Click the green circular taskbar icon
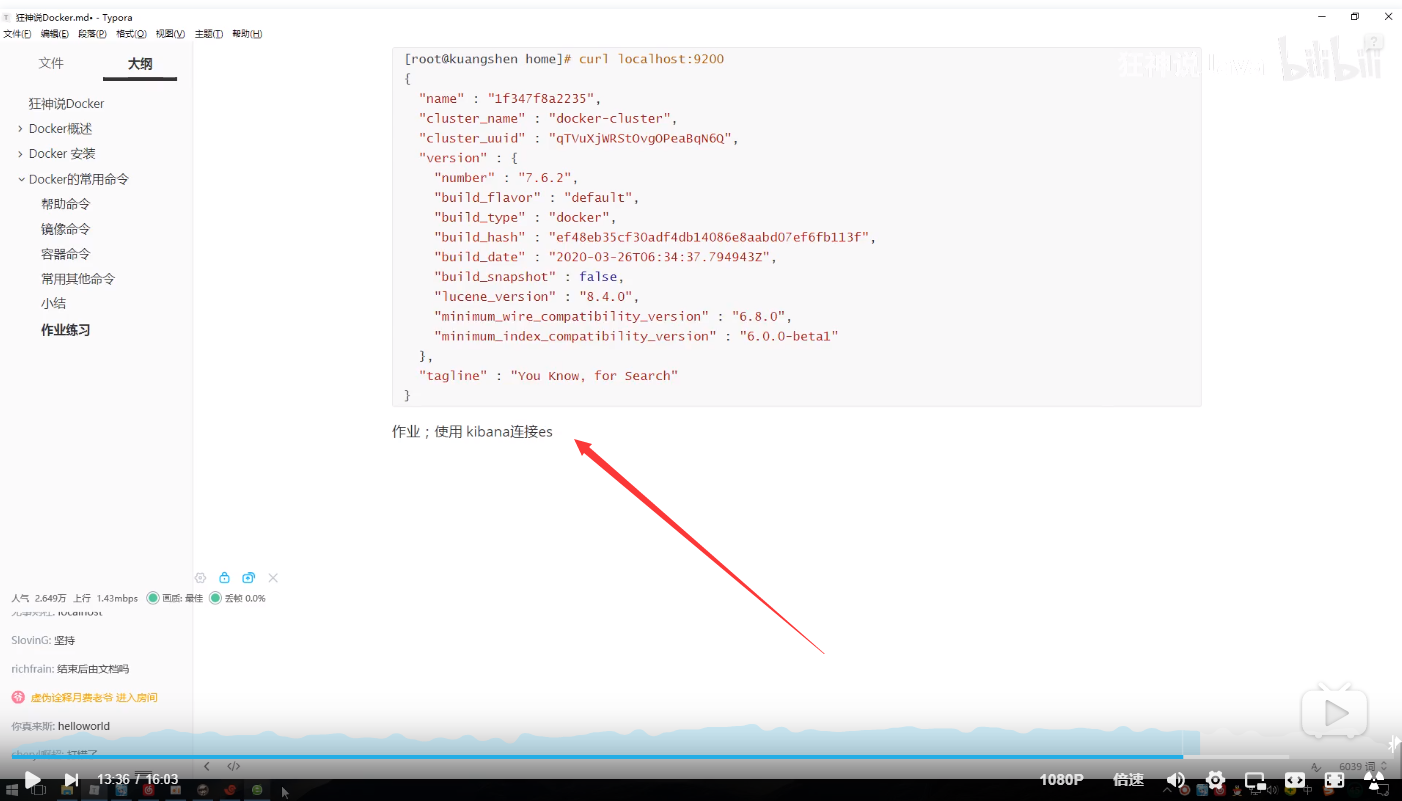The image size is (1402, 801). (x=257, y=790)
